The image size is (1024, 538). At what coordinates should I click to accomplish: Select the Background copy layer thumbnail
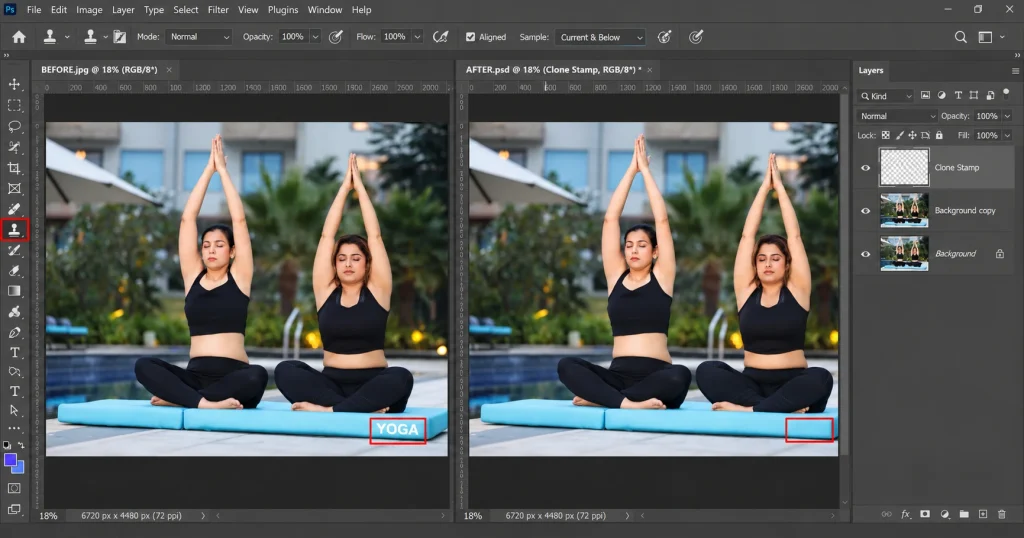[x=904, y=211]
